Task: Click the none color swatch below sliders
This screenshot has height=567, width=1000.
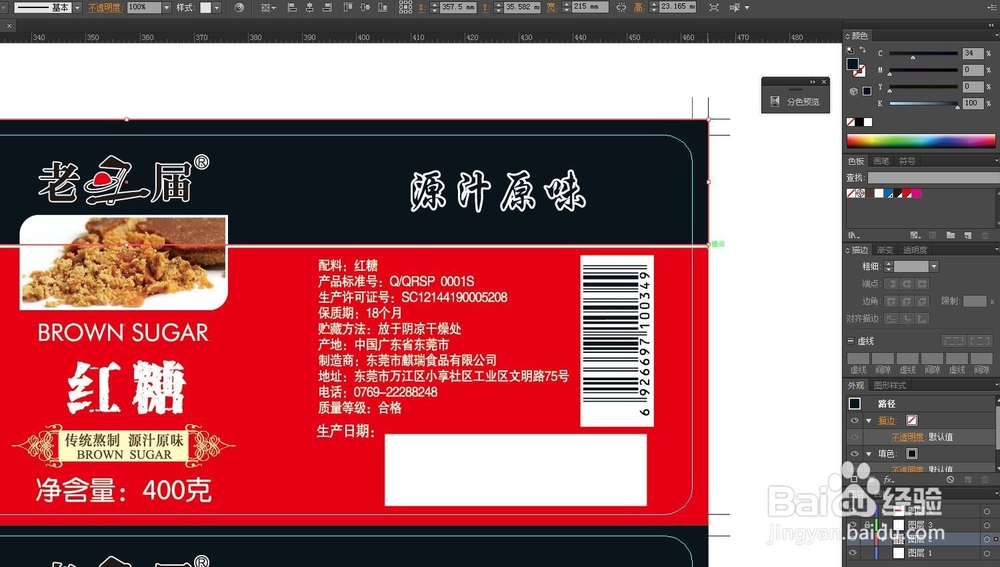Action: [x=851, y=122]
